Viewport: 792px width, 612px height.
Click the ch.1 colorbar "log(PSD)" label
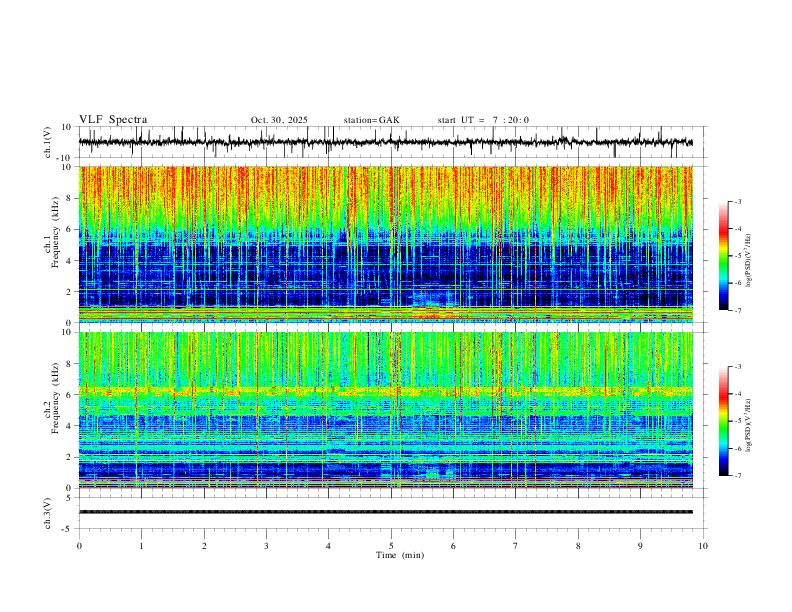(x=749, y=261)
